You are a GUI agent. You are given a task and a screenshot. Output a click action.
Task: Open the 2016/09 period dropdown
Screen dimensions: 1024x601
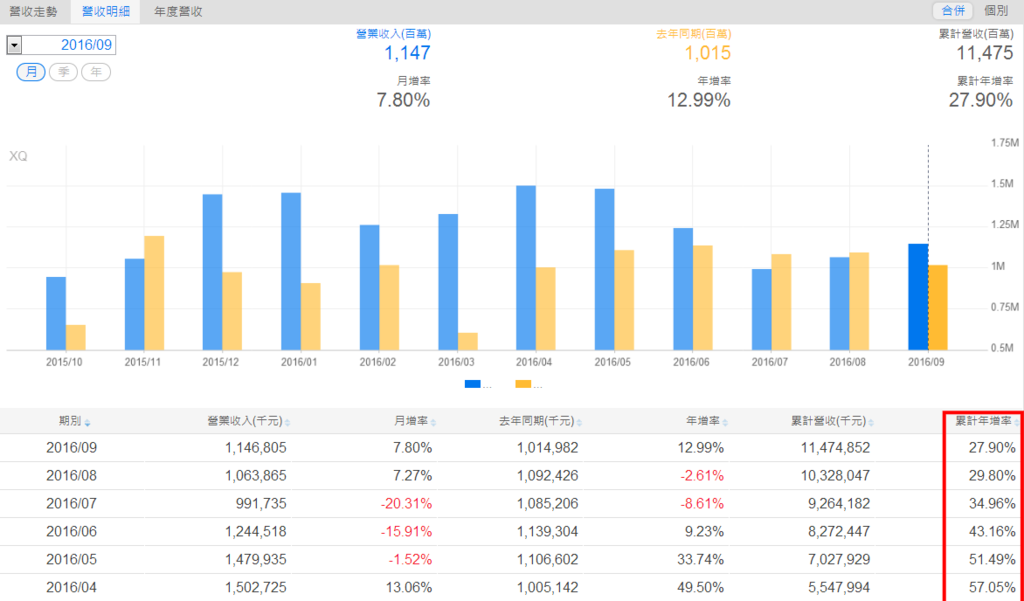click(x=14, y=45)
